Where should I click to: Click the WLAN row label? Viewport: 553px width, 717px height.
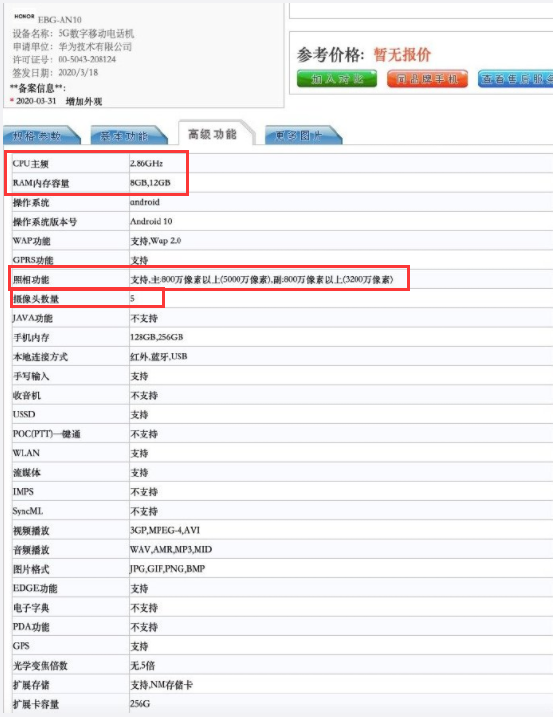click(x=26, y=453)
